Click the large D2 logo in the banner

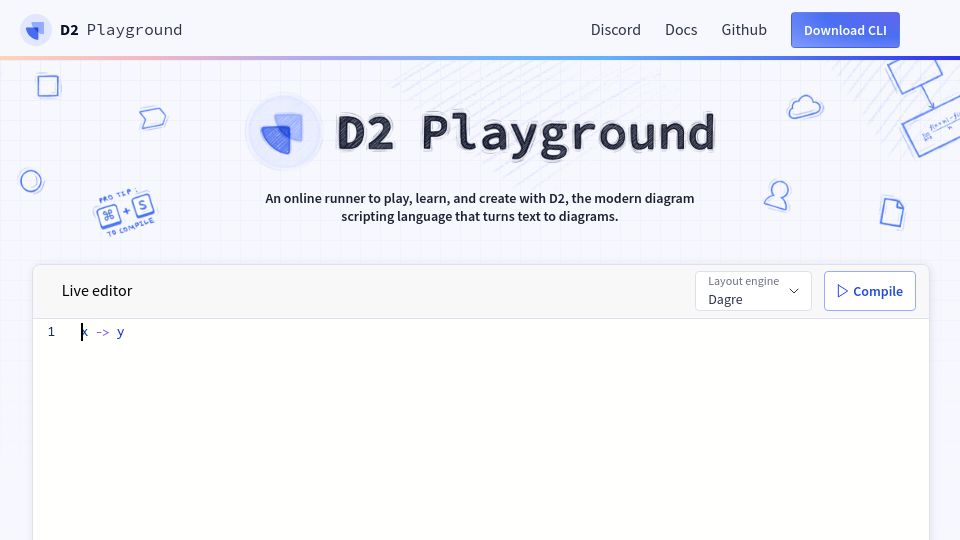click(x=283, y=132)
